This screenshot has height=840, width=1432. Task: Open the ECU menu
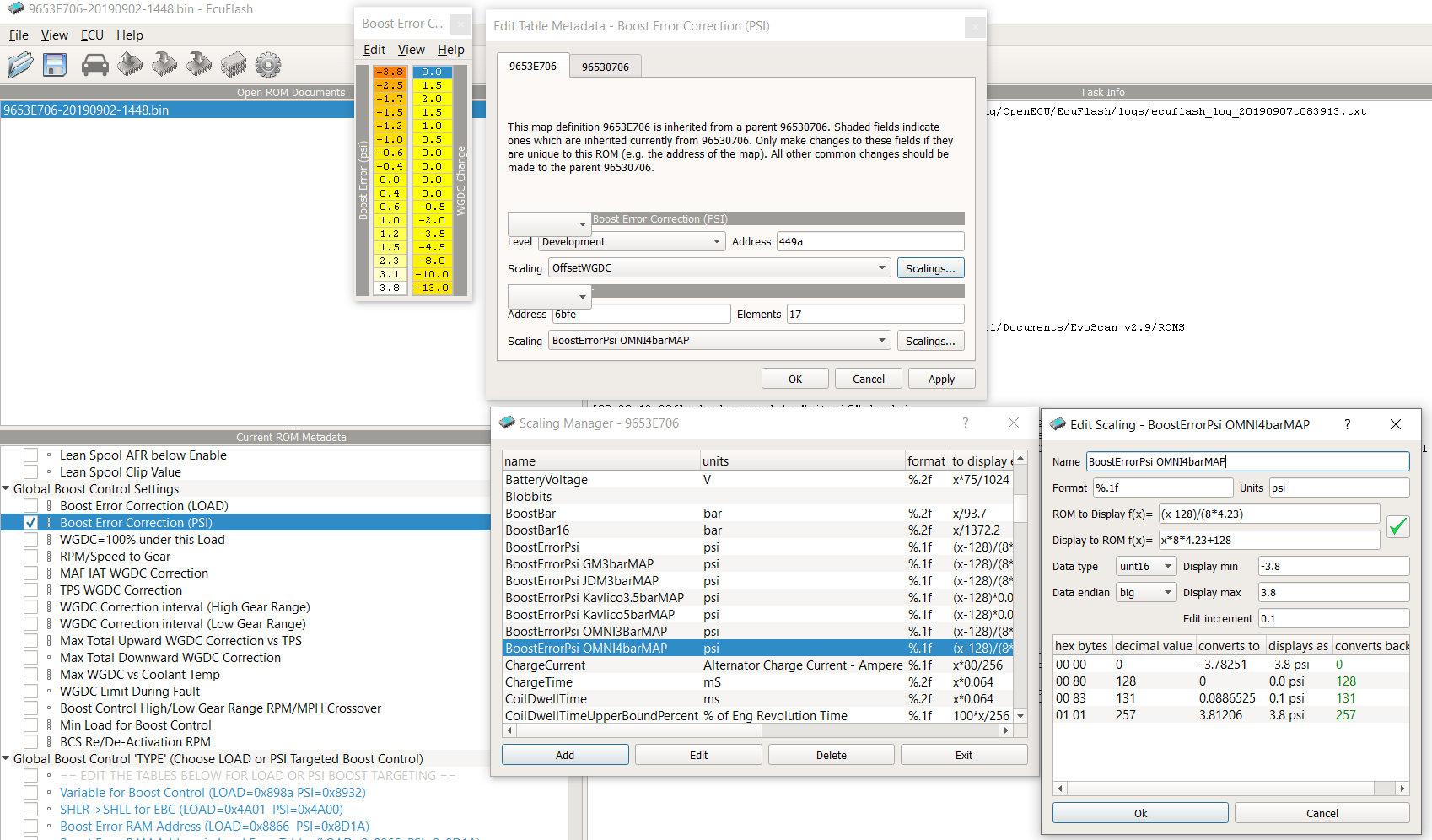(92, 35)
